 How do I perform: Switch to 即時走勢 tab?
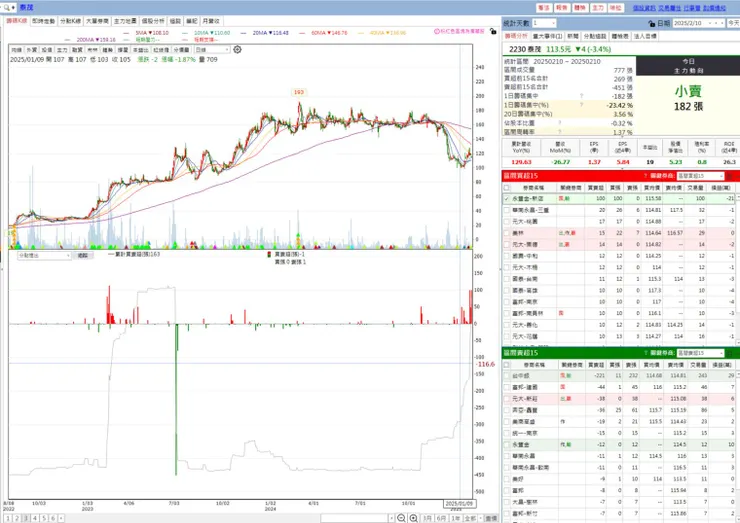(x=43, y=21)
